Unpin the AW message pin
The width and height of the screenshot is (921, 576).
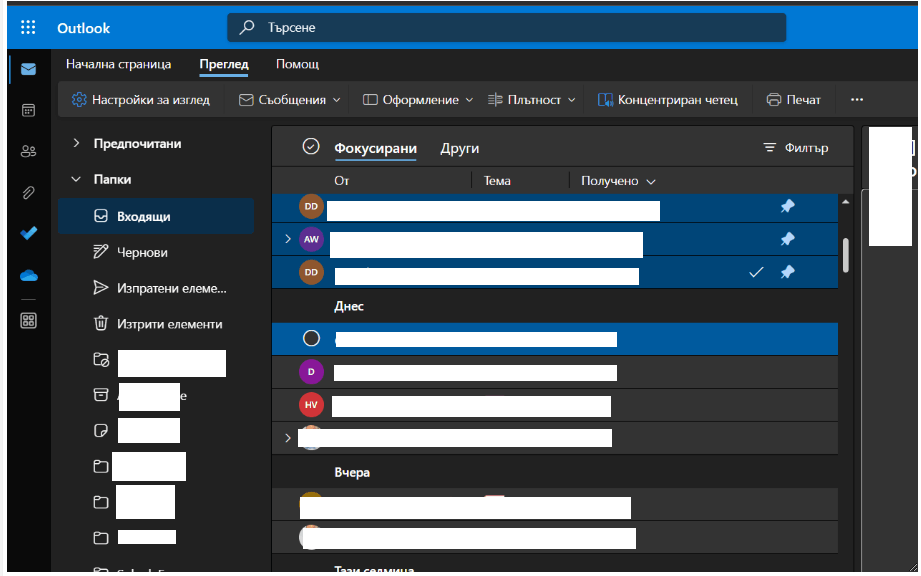pyautogui.click(x=788, y=239)
